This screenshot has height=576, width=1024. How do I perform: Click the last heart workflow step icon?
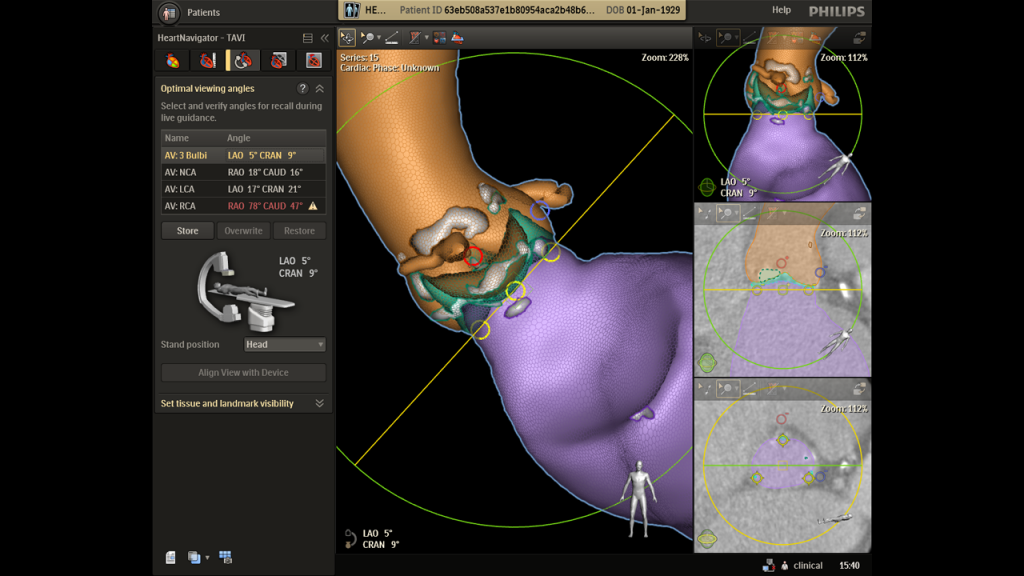313,61
